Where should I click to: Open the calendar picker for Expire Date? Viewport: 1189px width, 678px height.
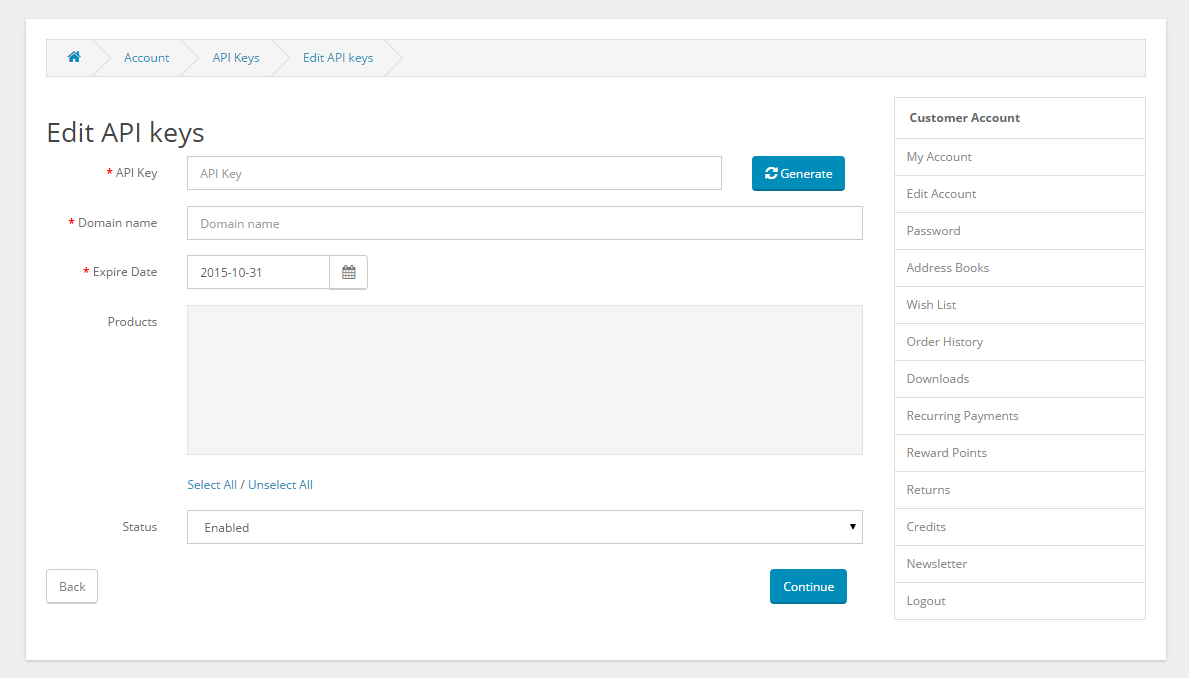pyautogui.click(x=348, y=271)
